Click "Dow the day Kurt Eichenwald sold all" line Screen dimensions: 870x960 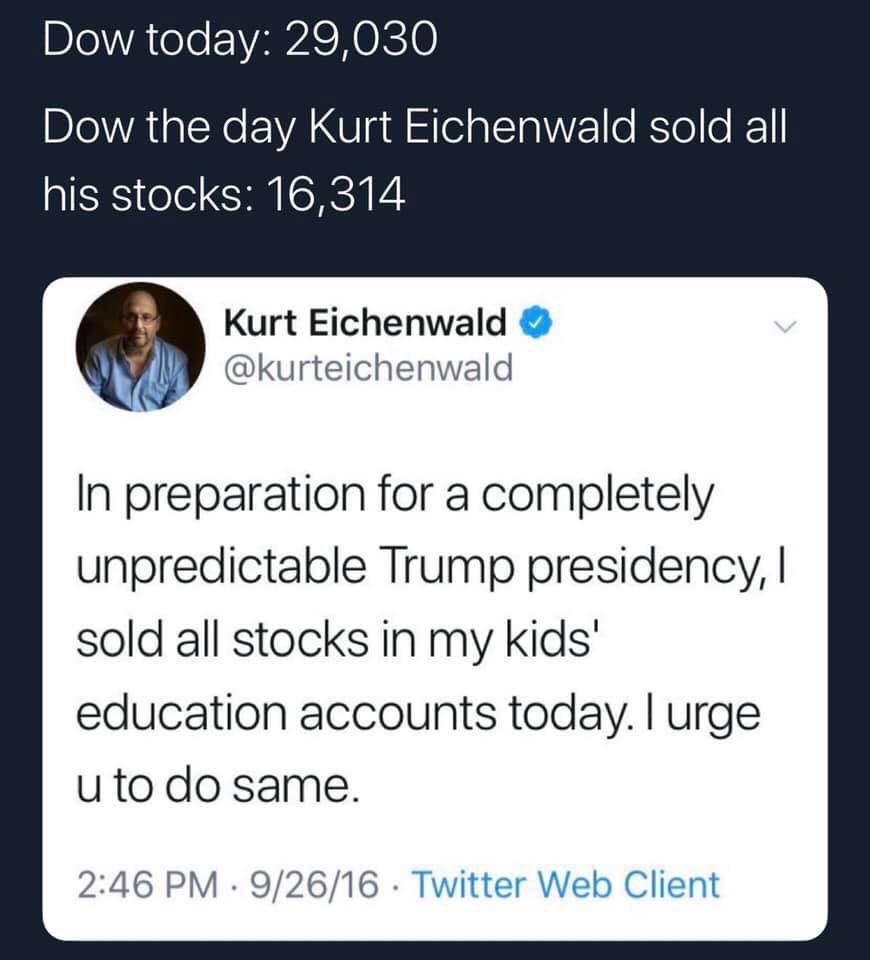pyautogui.click(x=414, y=127)
